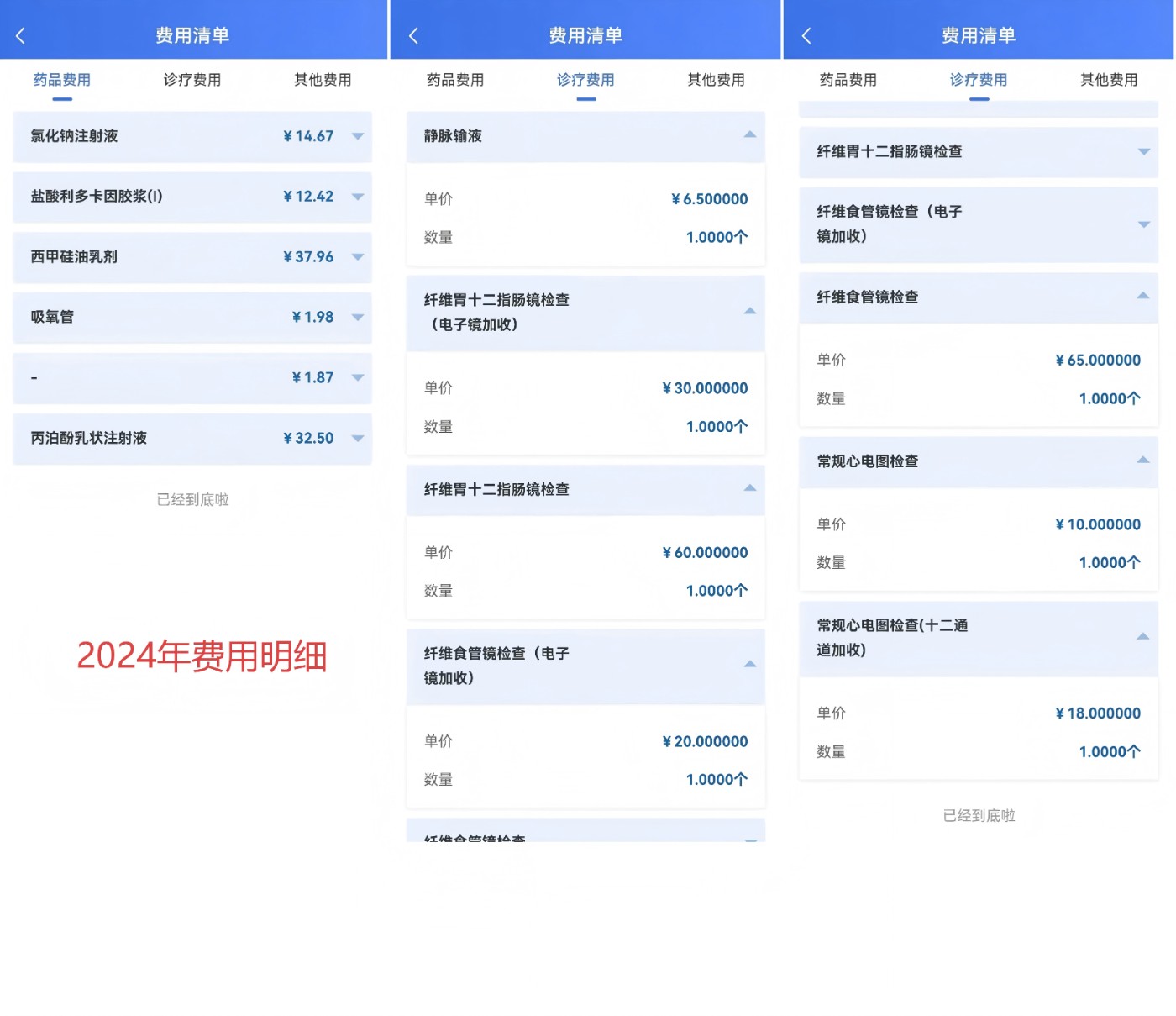Collapse the 静脉输液 section
This screenshot has width=1176, height=1016.
[750, 135]
